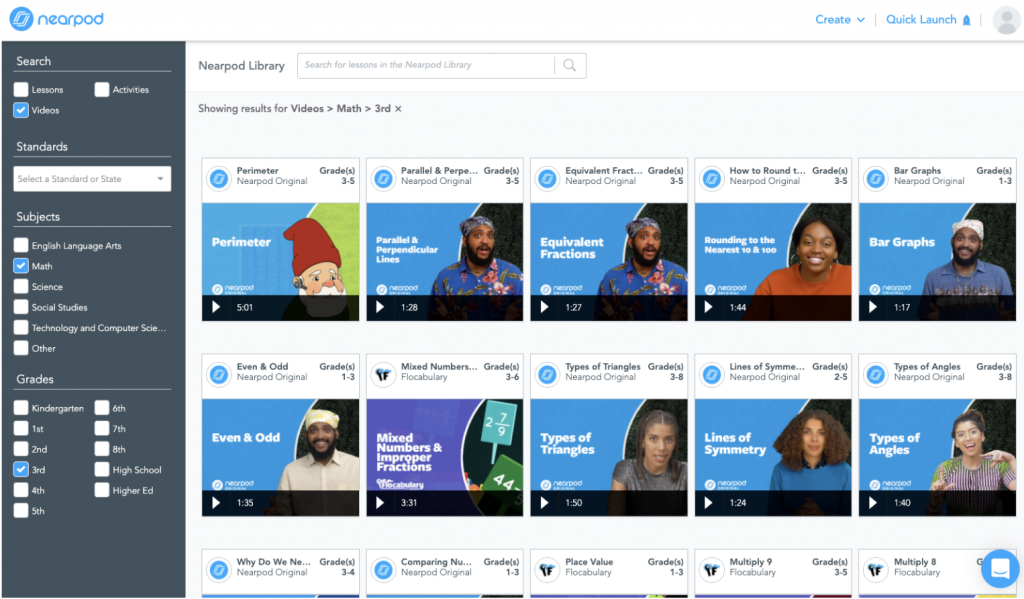Check the Social Studies subject
Viewport: 1024px width, 599px height.
(21, 307)
